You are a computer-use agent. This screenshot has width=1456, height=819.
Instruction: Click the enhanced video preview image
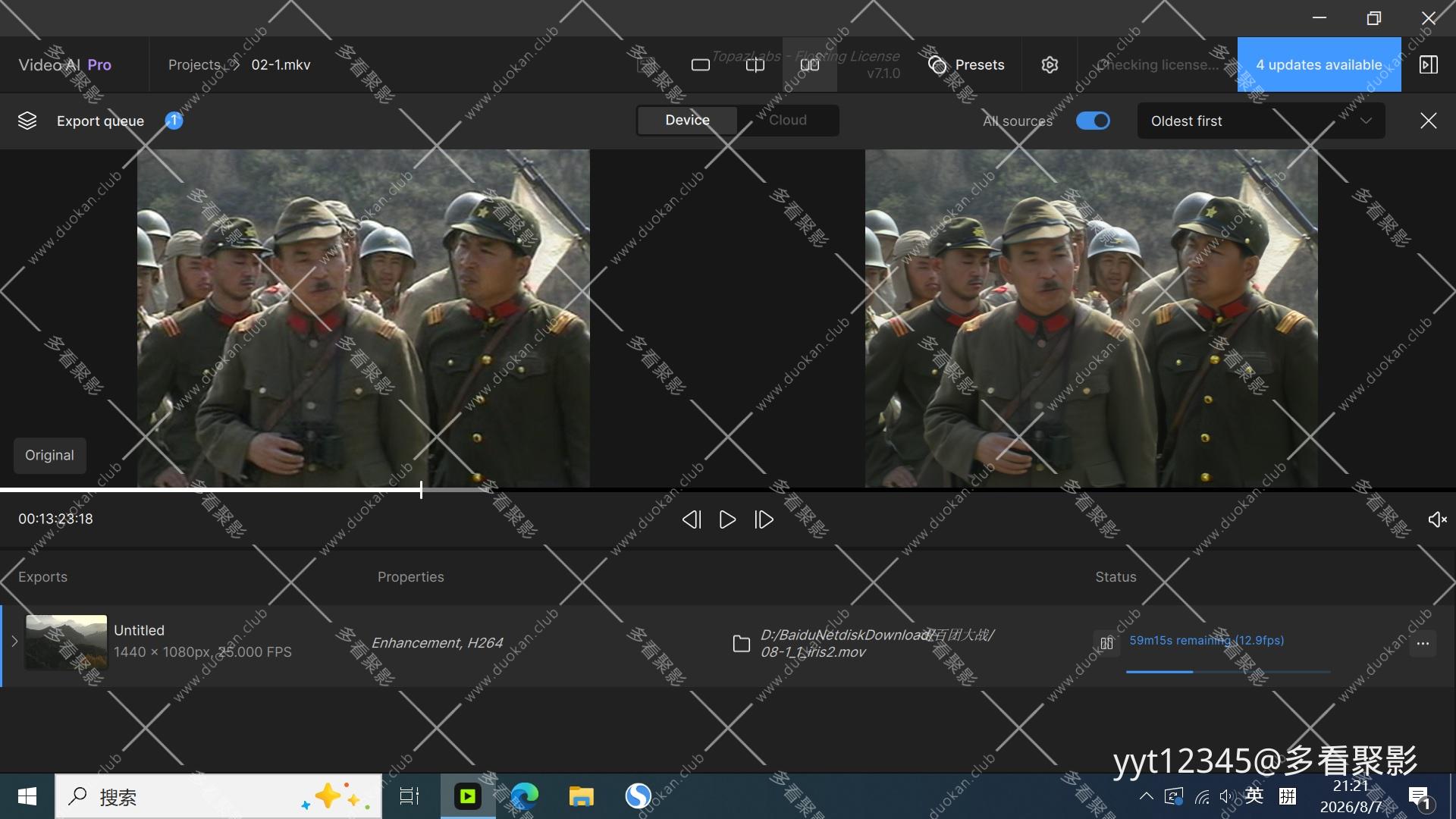click(1091, 318)
